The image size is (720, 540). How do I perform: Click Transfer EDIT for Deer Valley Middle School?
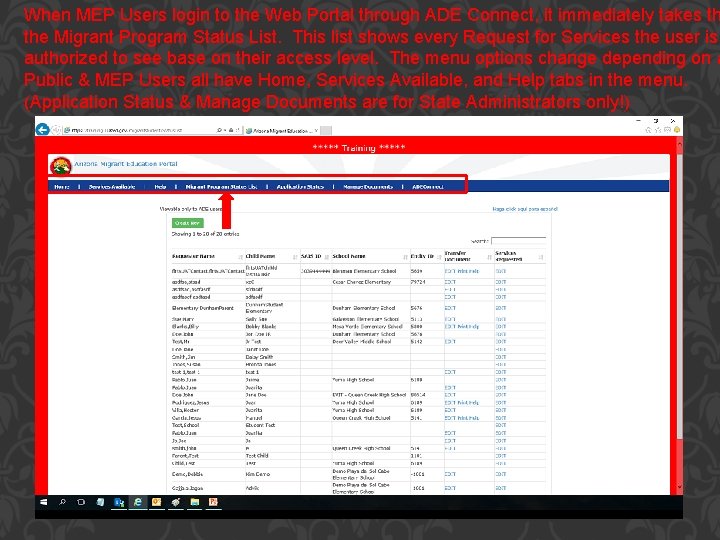tap(450, 342)
